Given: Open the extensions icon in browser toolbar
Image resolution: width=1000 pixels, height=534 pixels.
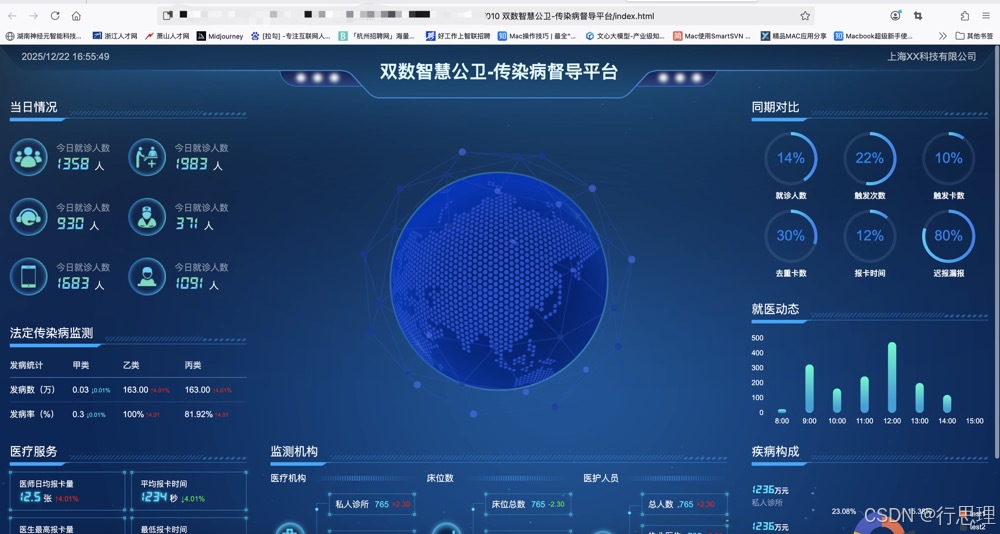Looking at the screenshot, I should tap(964, 16).
